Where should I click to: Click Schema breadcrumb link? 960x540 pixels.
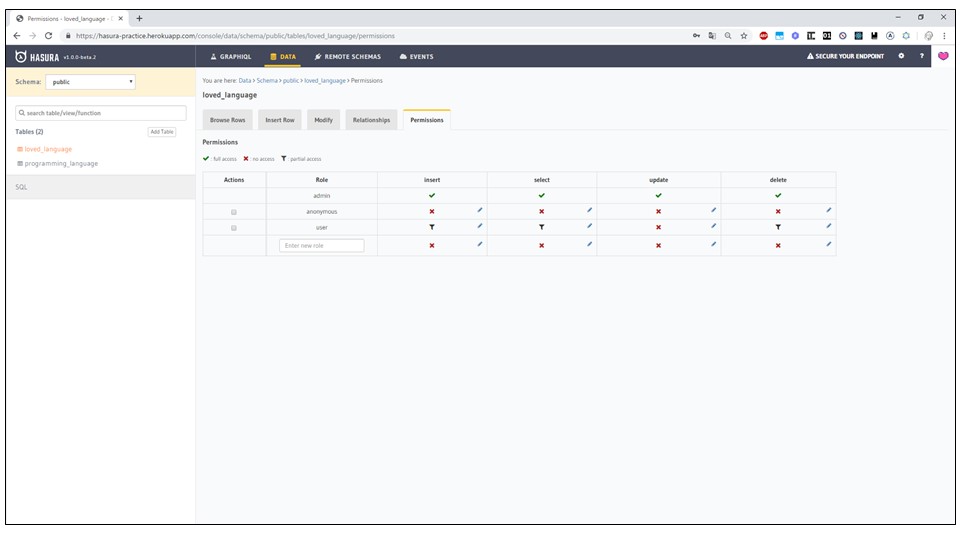click(x=267, y=80)
